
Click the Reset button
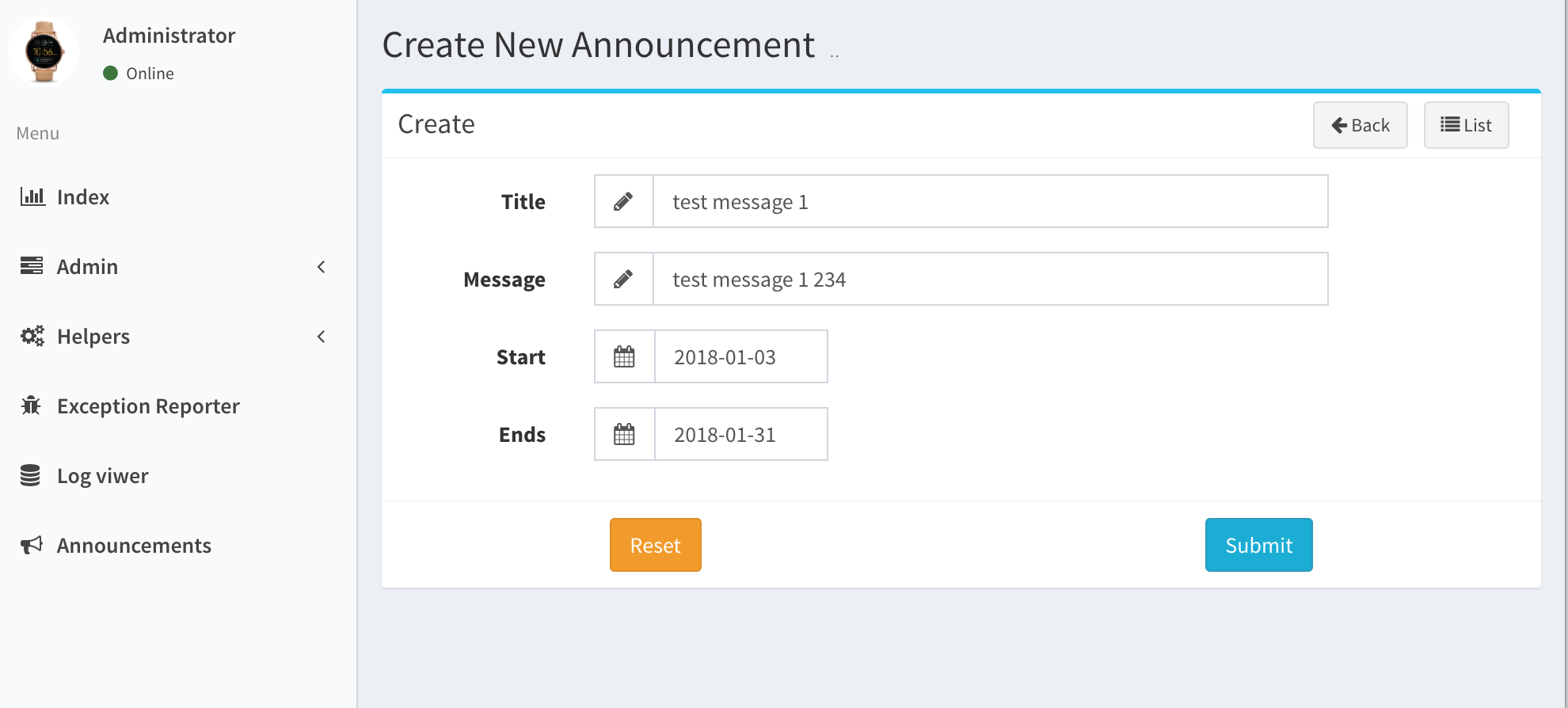[655, 545]
